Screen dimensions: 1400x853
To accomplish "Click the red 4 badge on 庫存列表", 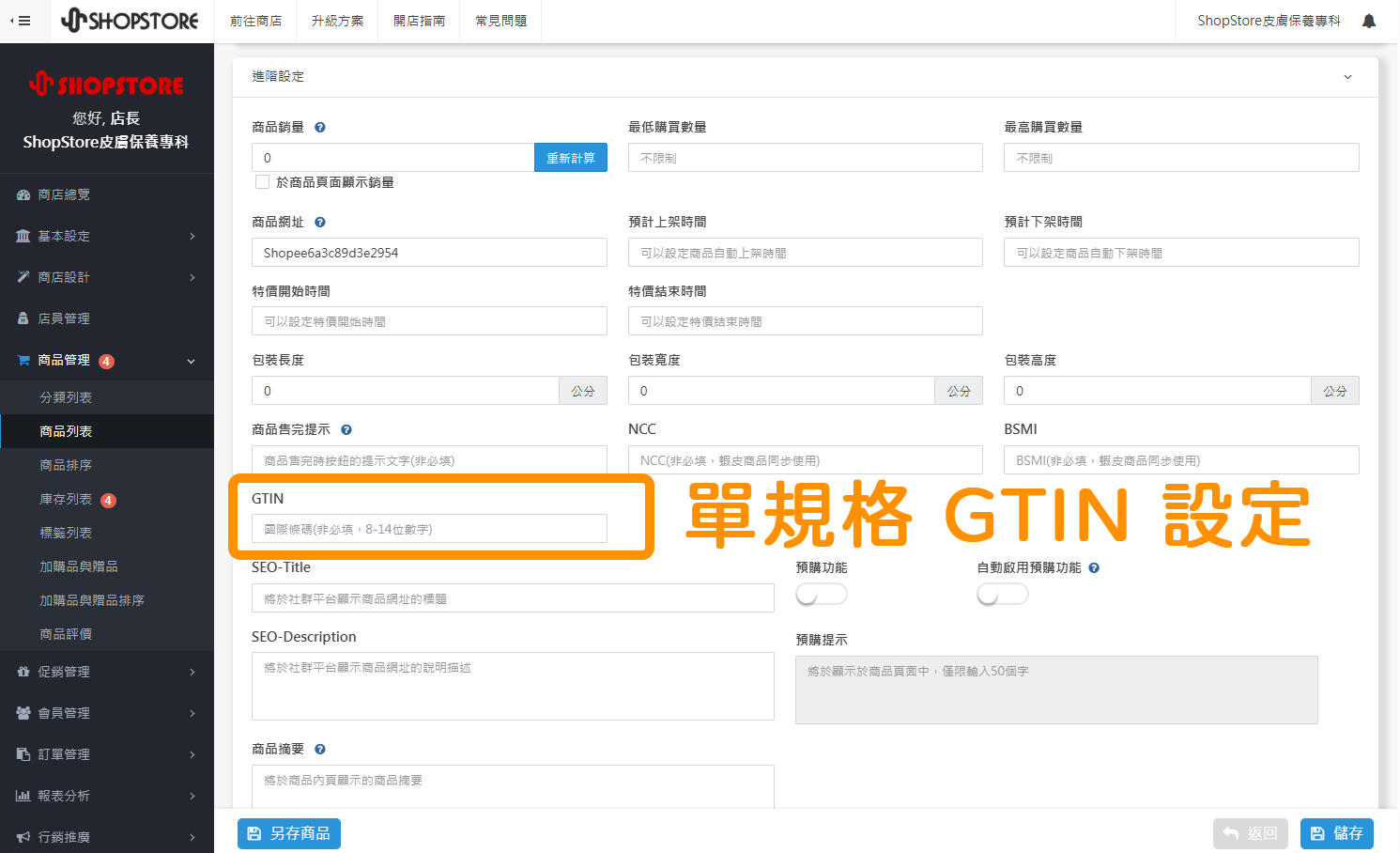I will [109, 501].
